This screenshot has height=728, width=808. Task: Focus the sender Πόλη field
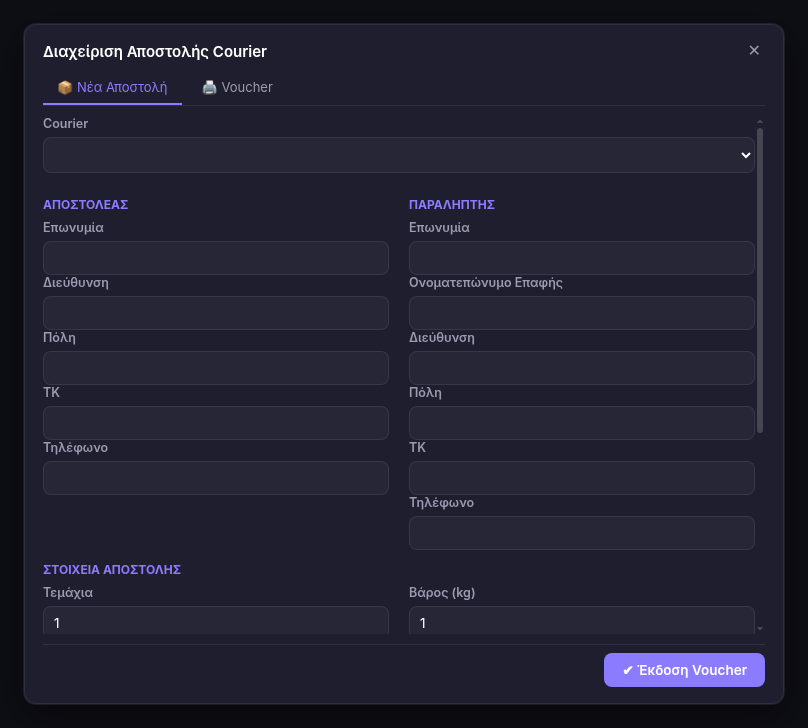pos(216,368)
